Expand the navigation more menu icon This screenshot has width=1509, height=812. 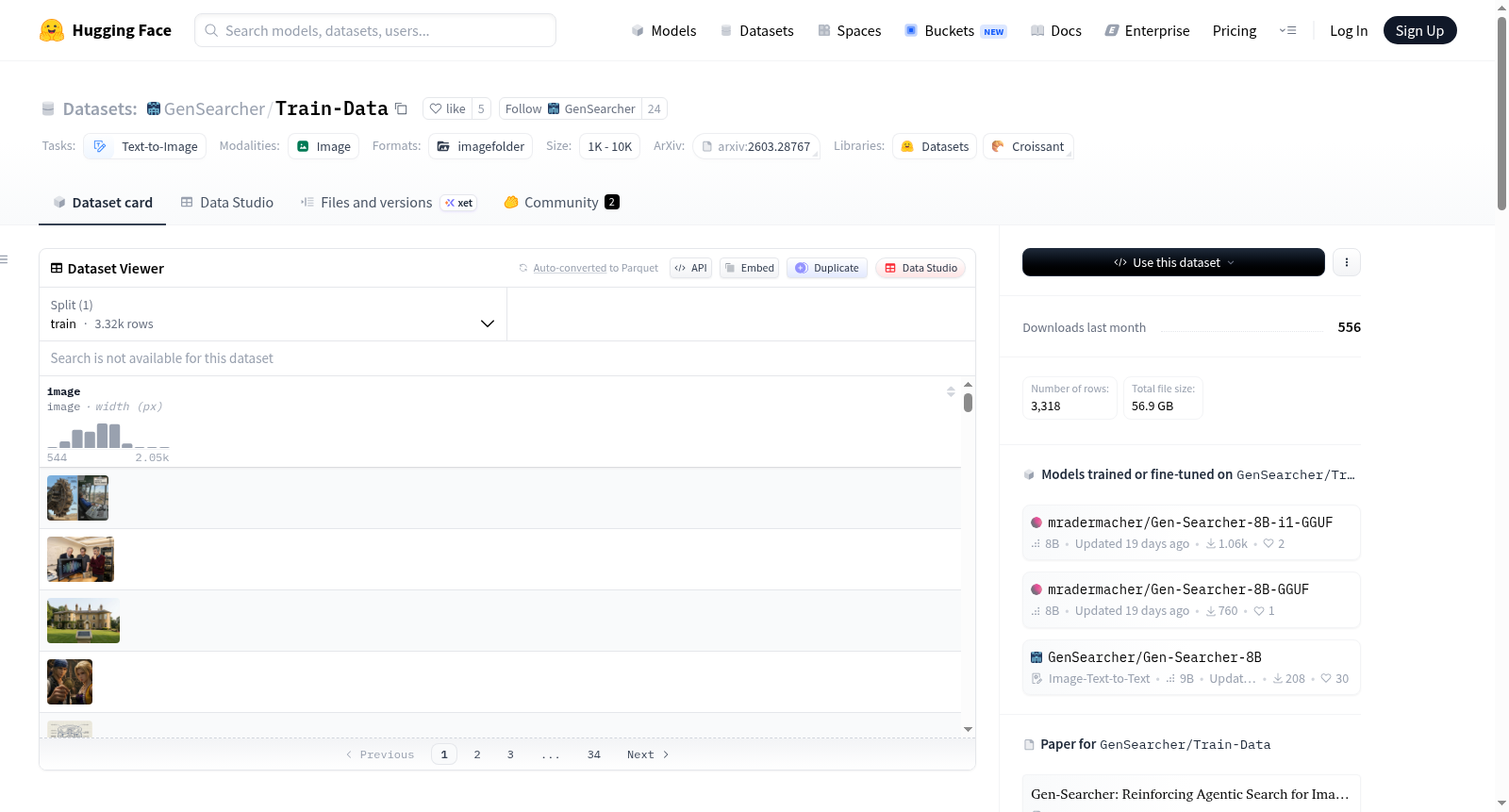click(1287, 30)
